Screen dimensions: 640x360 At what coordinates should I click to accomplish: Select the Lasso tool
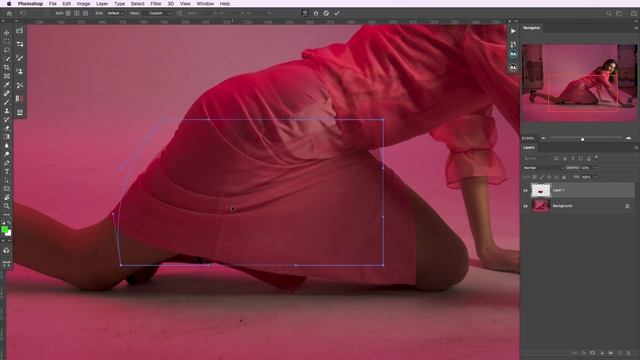tap(7, 50)
